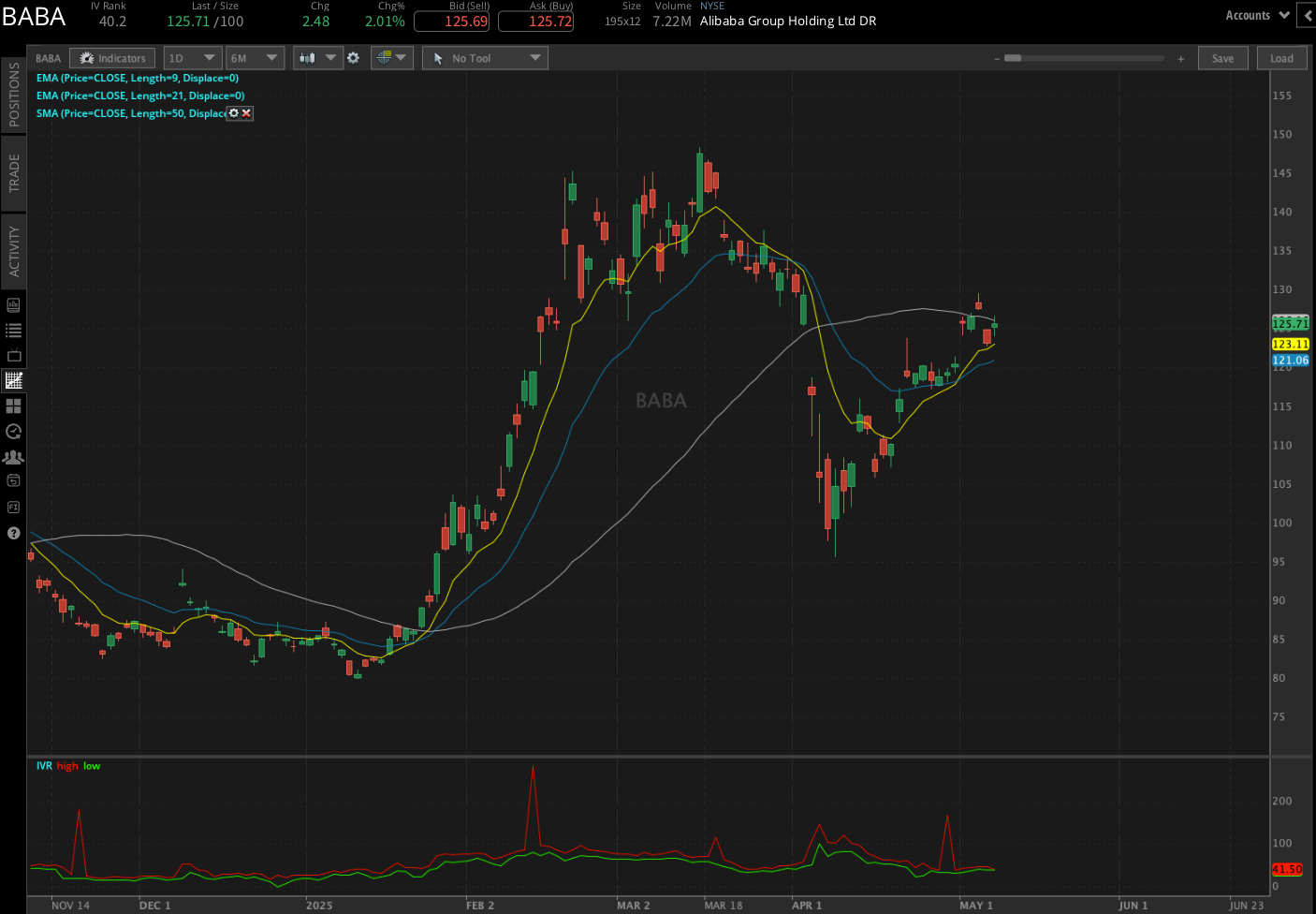Expand the 1D timeframe dropdown
Image resolution: width=1316 pixels, height=914 pixels.
click(193, 58)
